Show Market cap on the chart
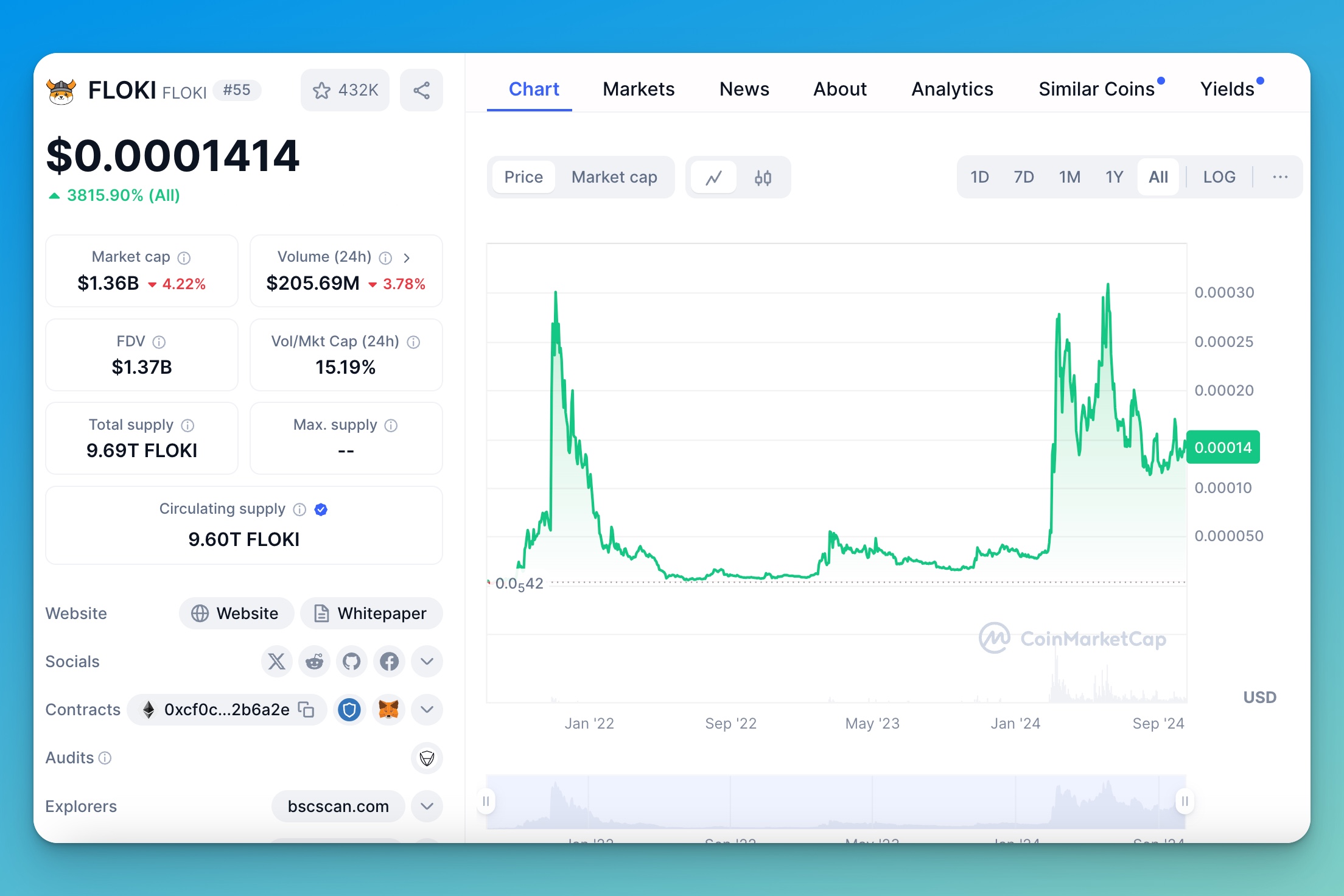Image resolution: width=1344 pixels, height=896 pixels. [614, 177]
